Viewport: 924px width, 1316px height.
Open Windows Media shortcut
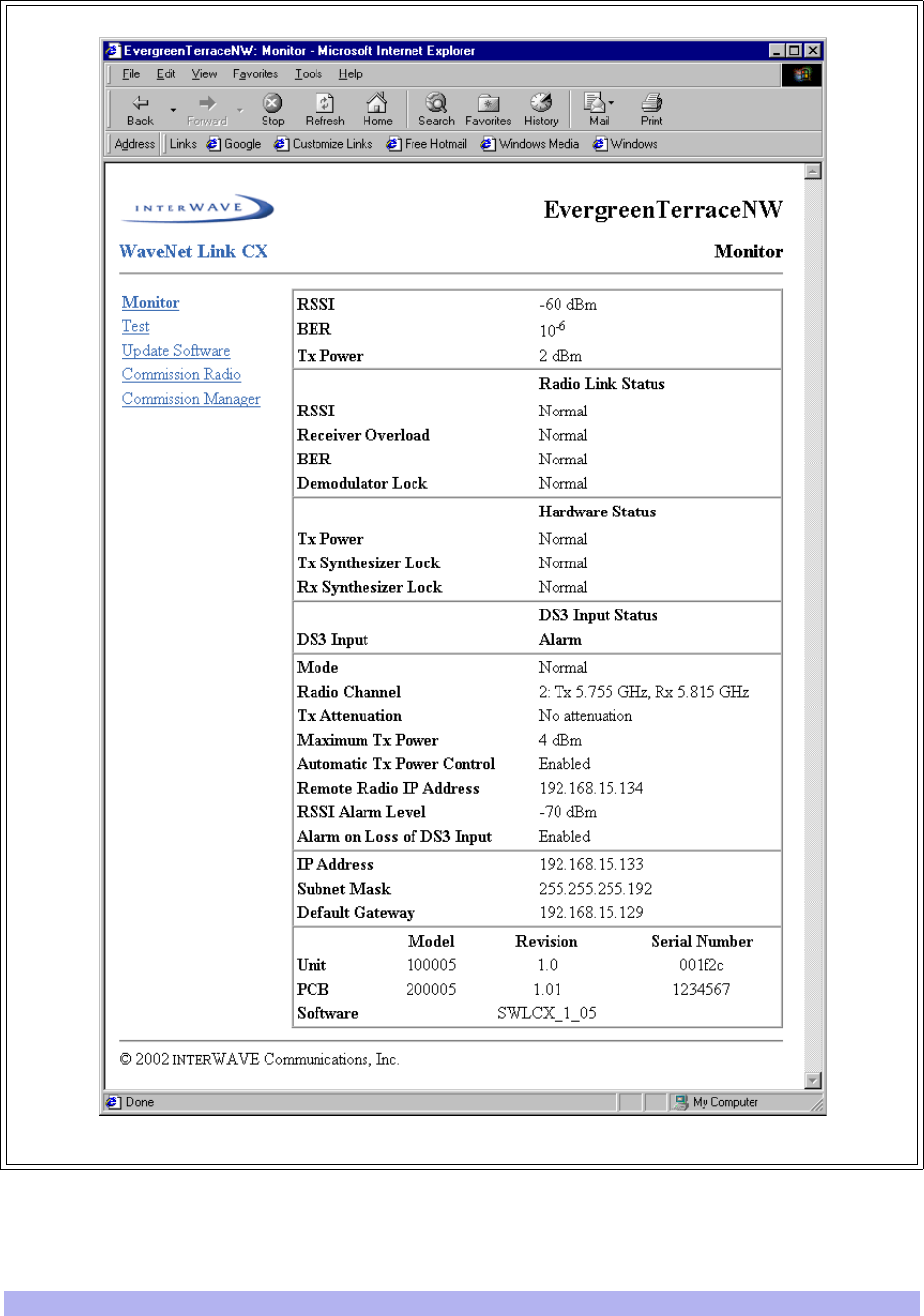pyautogui.click(x=529, y=144)
